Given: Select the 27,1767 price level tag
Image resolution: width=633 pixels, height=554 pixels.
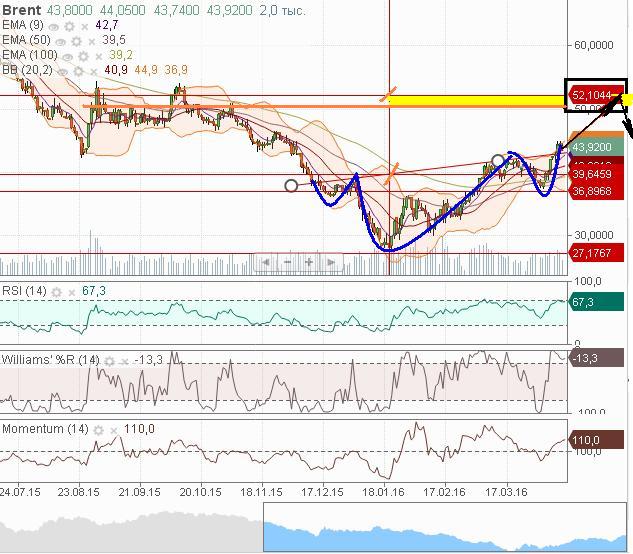Looking at the screenshot, I should (596, 253).
